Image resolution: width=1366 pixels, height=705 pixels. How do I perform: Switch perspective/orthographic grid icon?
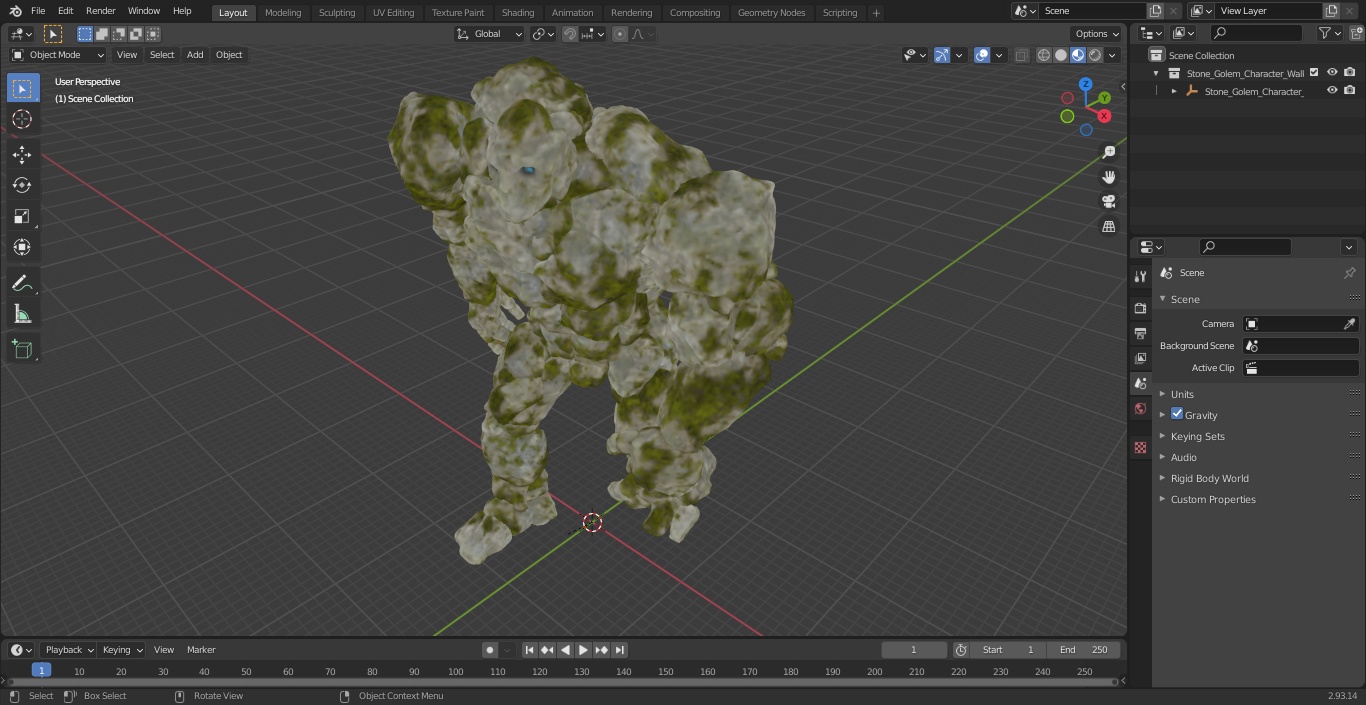(x=1108, y=227)
